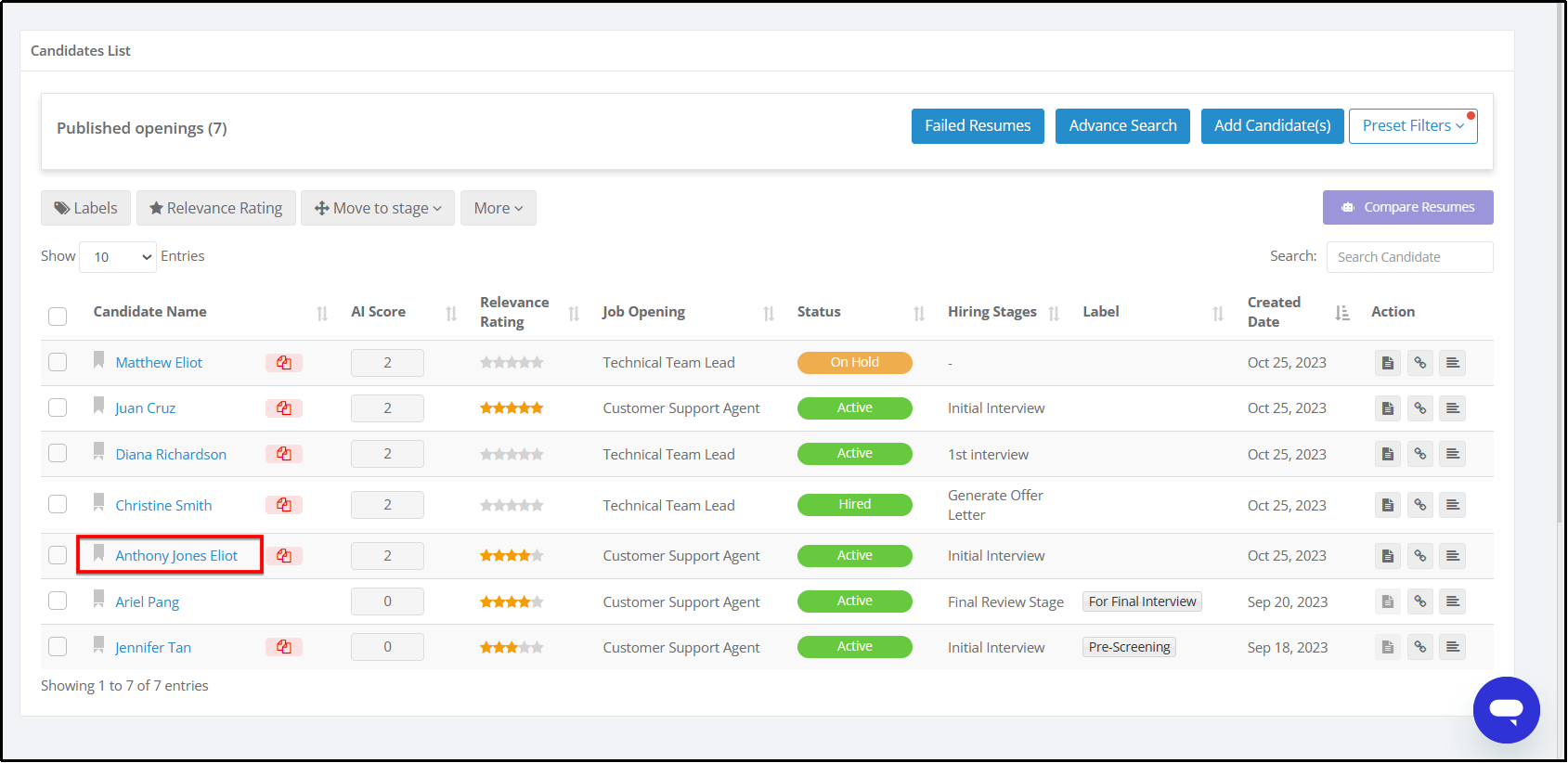
Task: Sort by Hiring Stages column arrows
Action: [x=1054, y=314]
